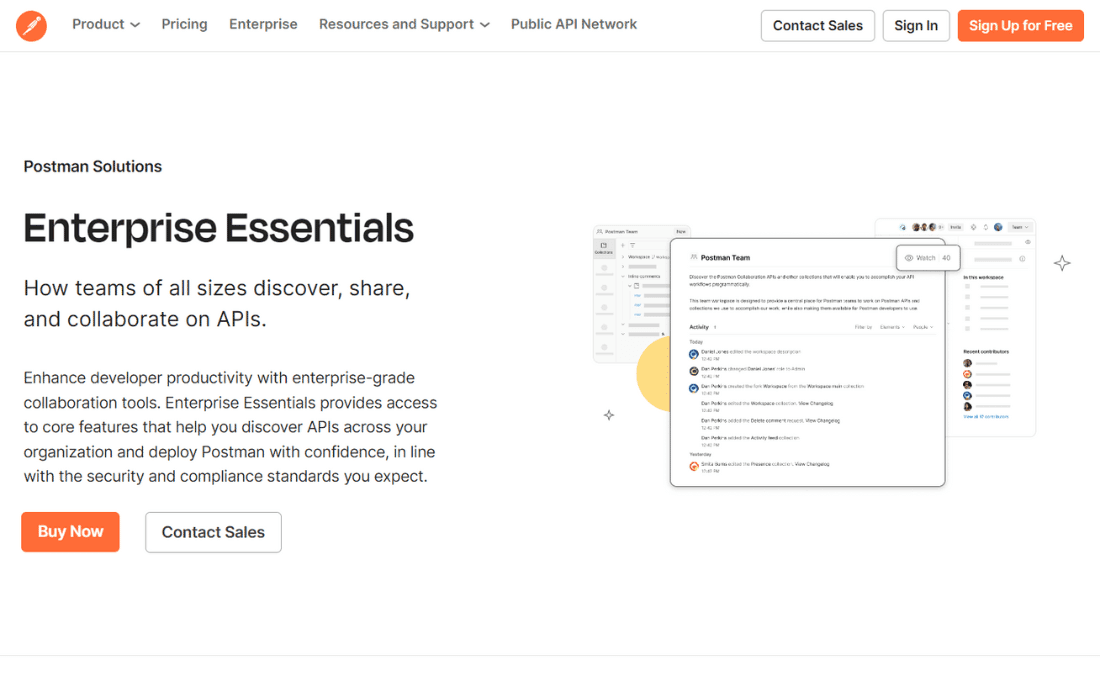Expand the Resources and Support menu
The image size is (1100, 700).
click(x=404, y=25)
